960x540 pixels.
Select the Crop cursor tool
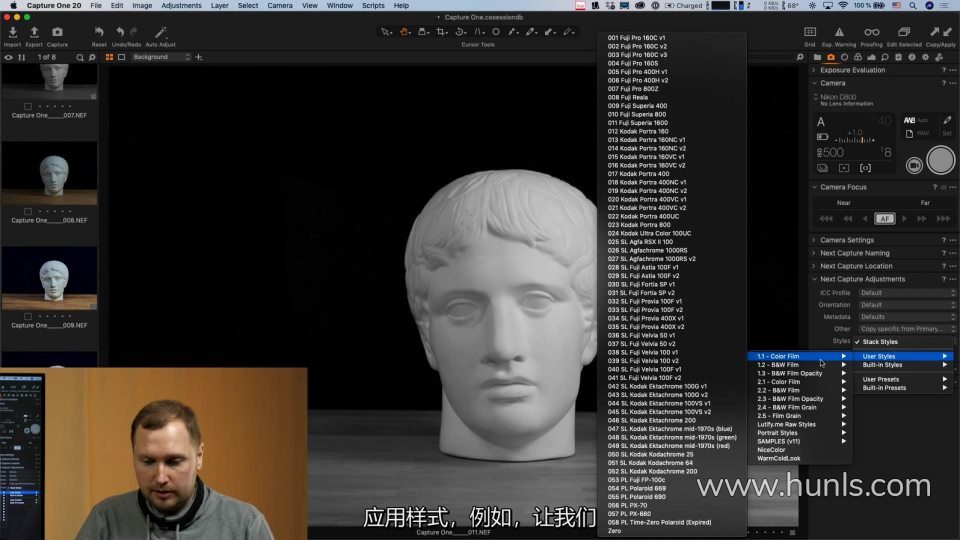click(441, 32)
